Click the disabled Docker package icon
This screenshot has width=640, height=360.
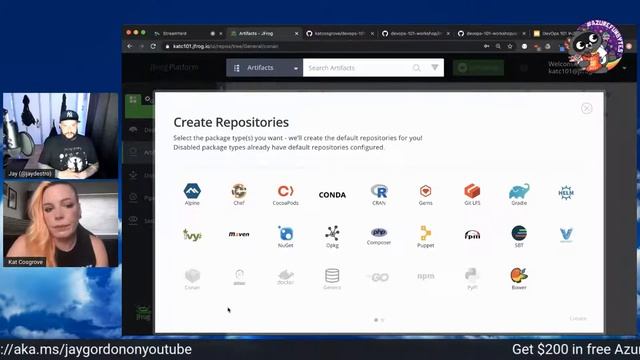285,277
